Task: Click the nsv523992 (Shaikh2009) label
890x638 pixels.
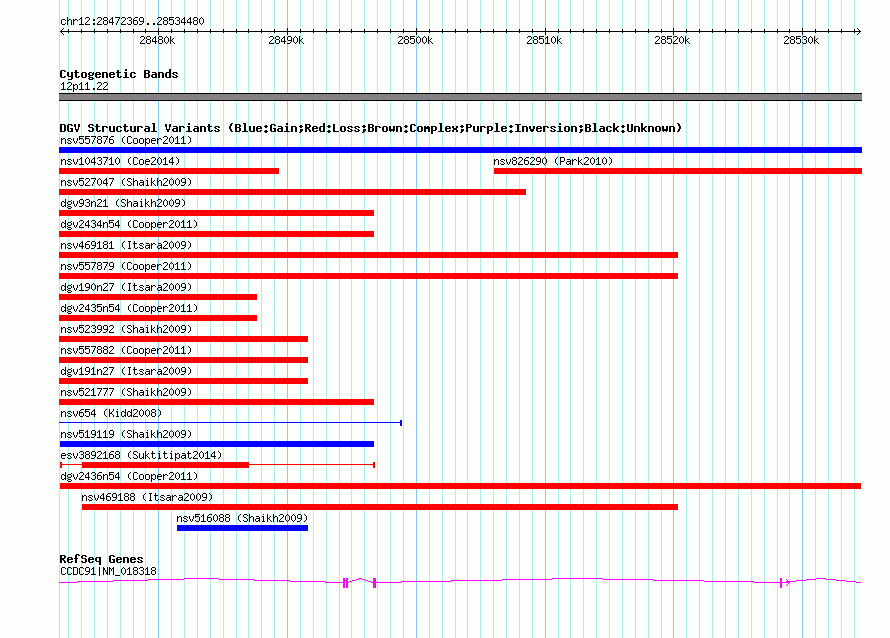Action: pos(126,329)
